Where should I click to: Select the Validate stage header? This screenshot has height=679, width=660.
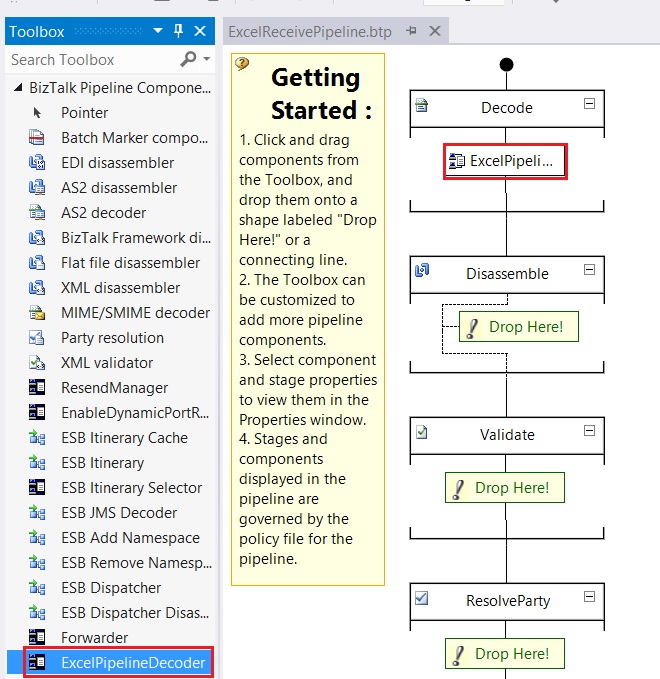[507, 436]
